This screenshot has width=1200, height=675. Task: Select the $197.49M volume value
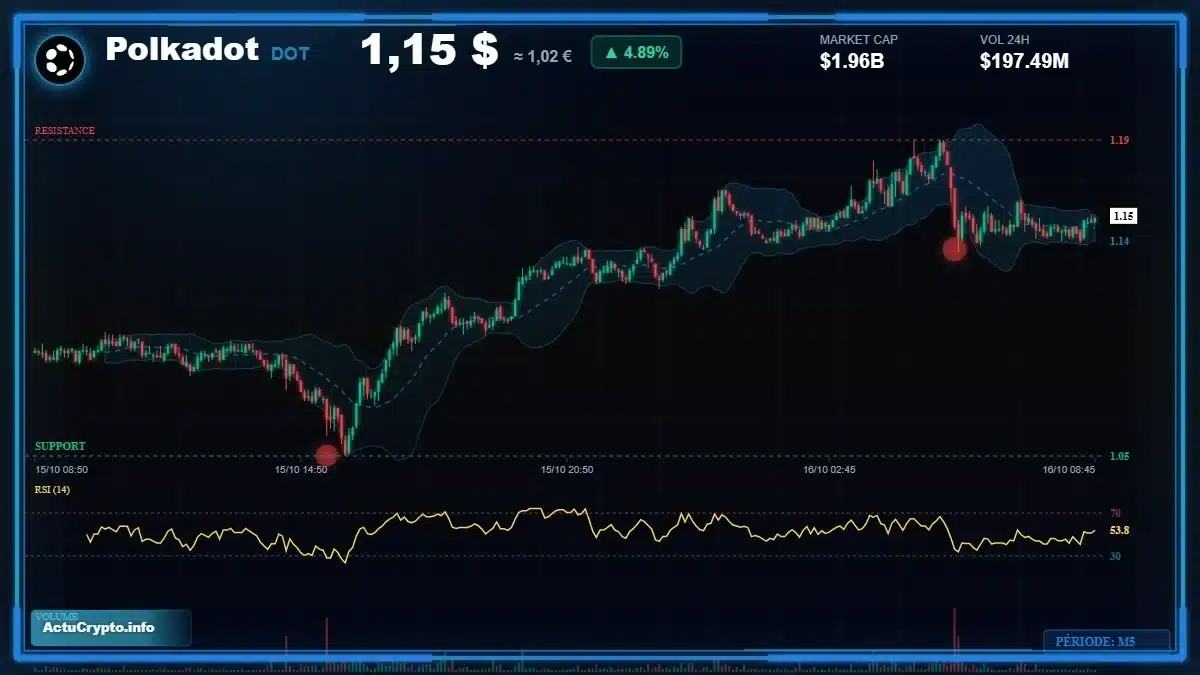coord(1025,61)
